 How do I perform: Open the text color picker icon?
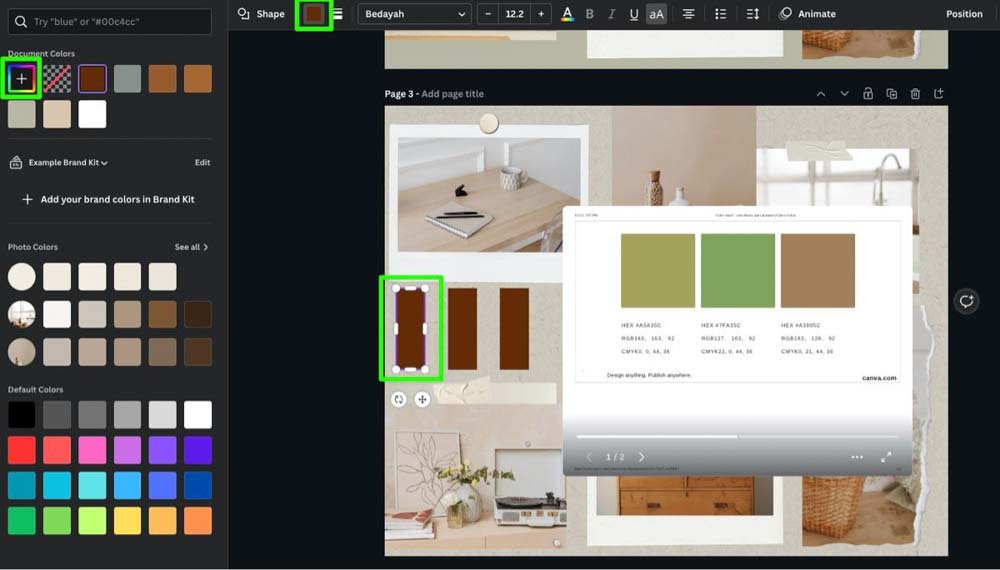[x=567, y=14]
